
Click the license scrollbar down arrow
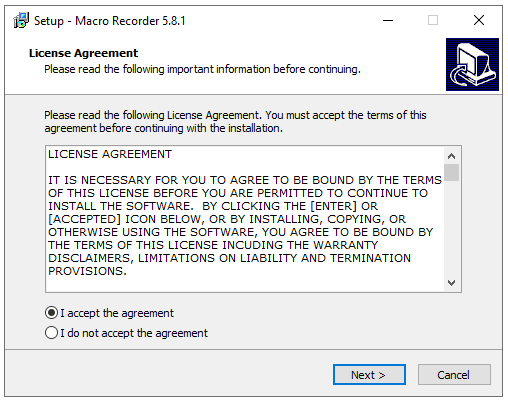(x=451, y=283)
